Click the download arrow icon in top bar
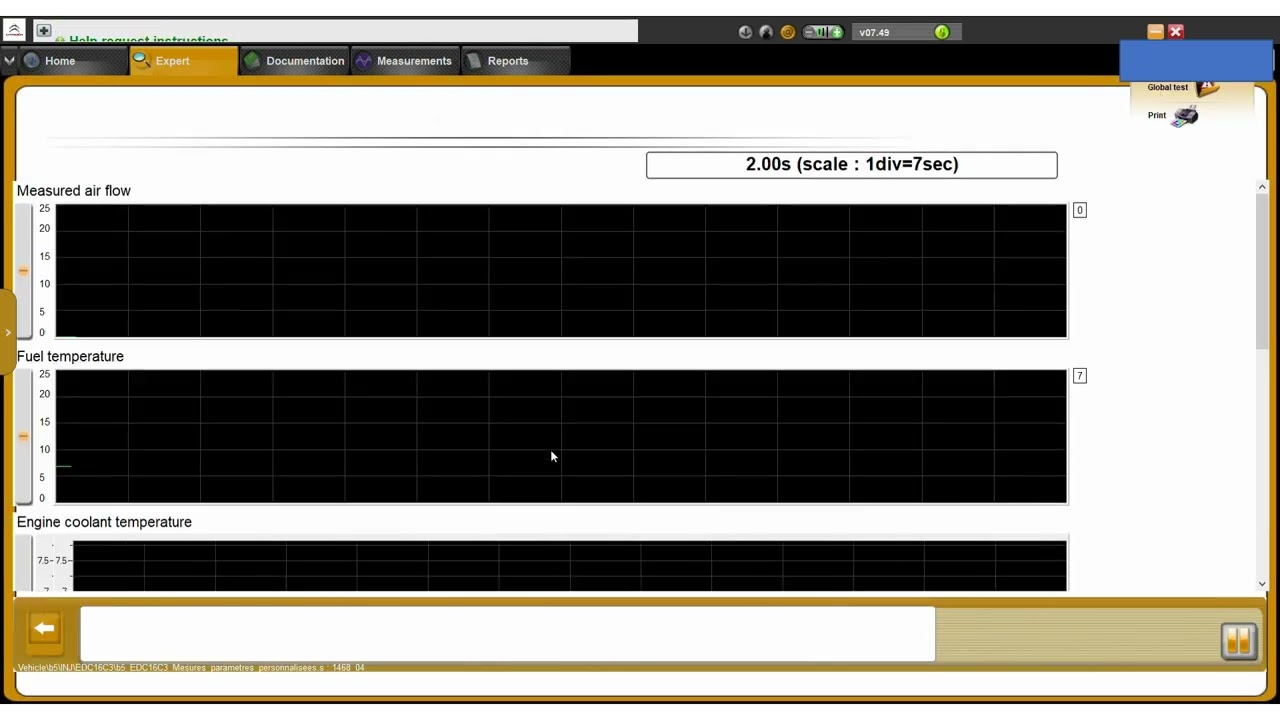 click(745, 32)
